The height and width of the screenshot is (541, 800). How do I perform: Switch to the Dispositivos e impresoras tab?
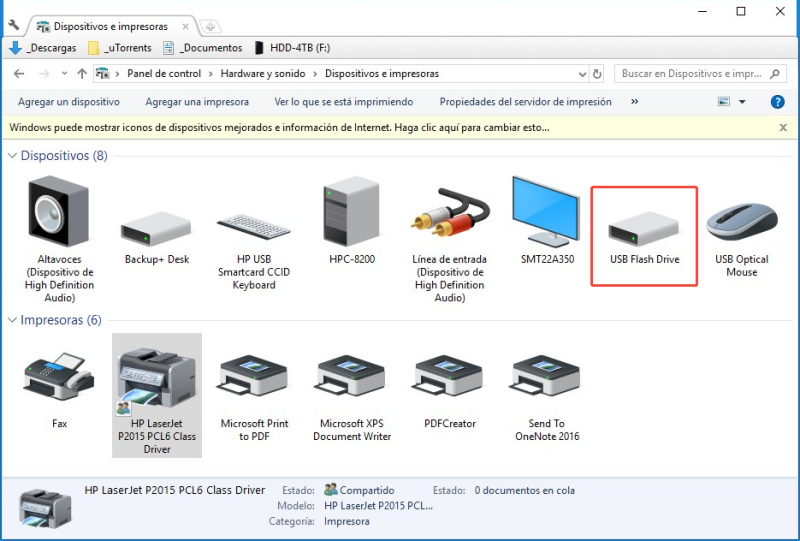point(111,26)
